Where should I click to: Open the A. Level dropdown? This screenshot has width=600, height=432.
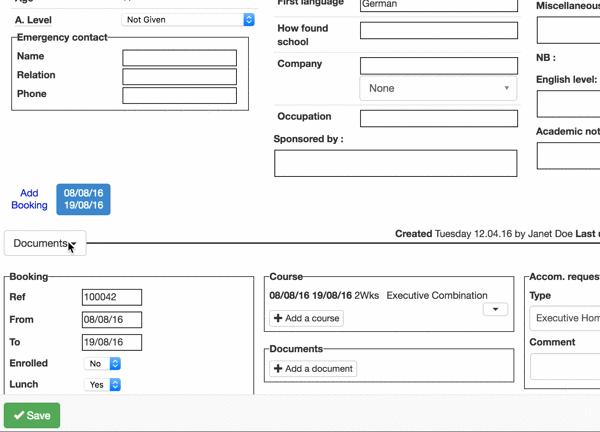point(188,20)
